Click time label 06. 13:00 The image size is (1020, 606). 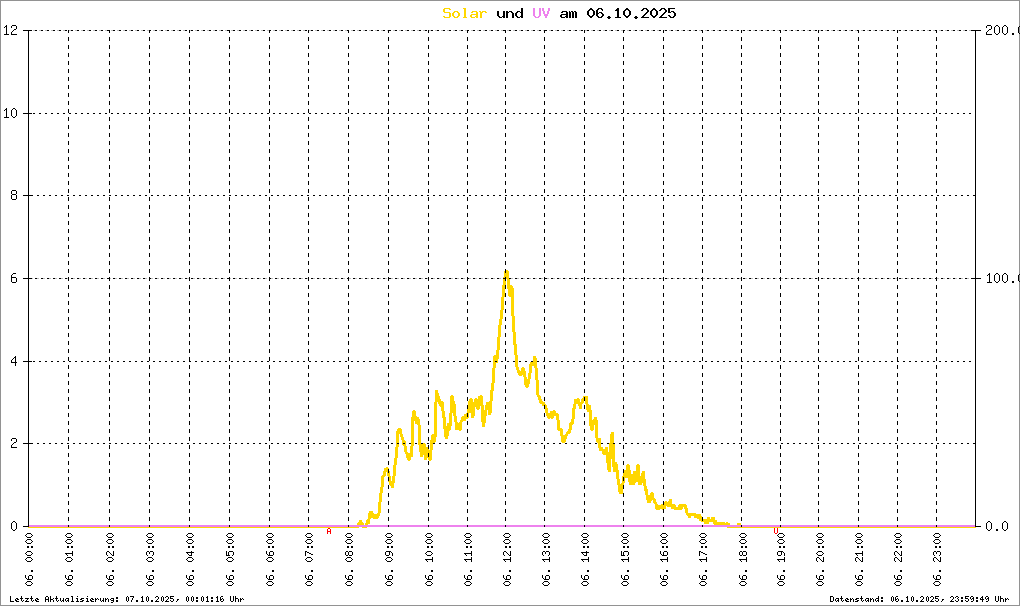point(545,559)
